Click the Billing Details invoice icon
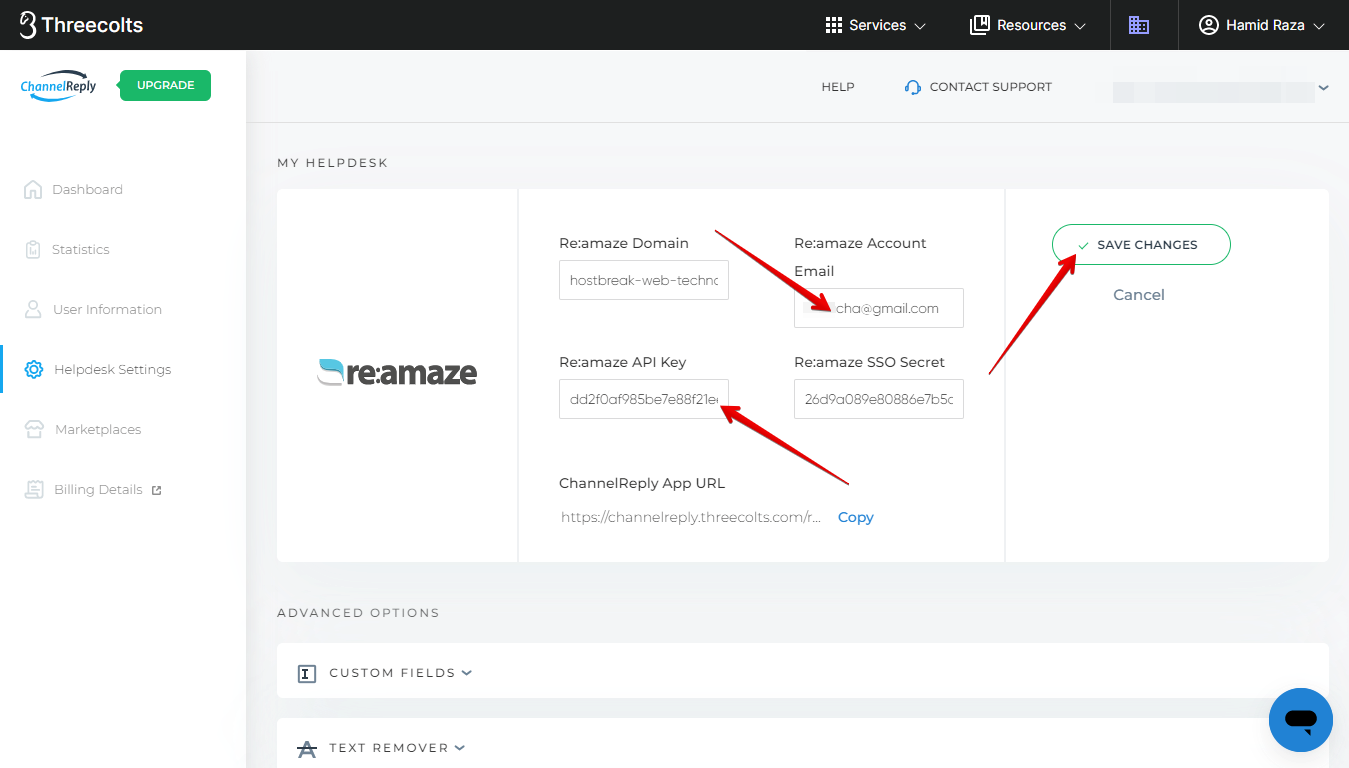This screenshot has width=1349, height=768. [35, 489]
